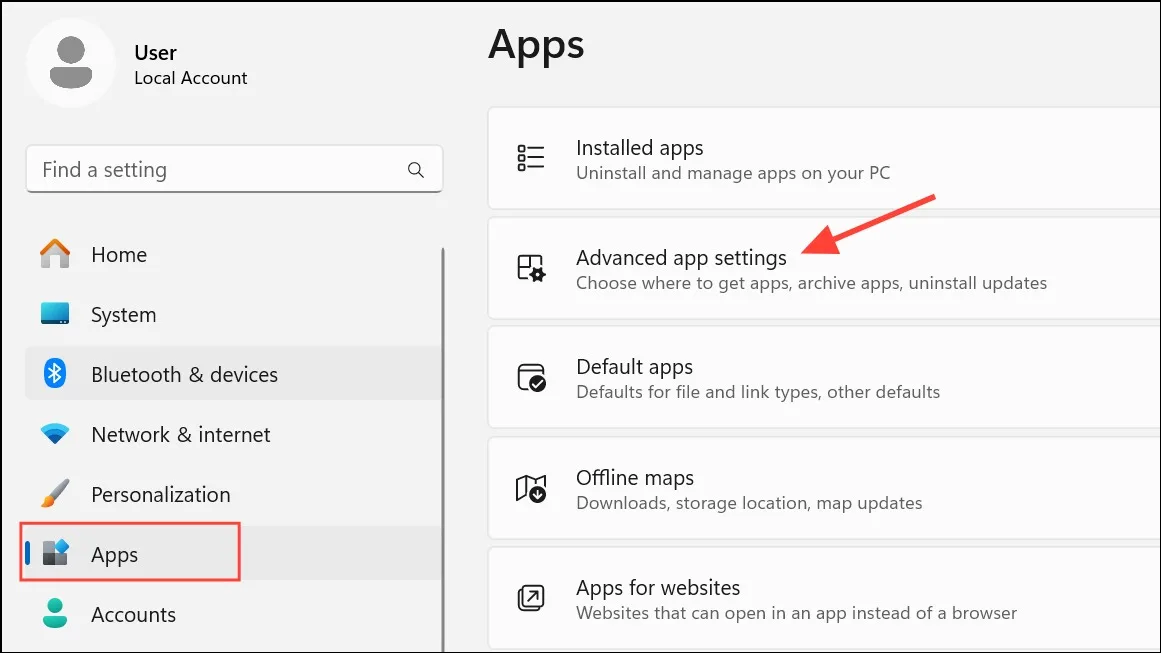Click the Advanced app settings gear icon
1161x653 pixels.
(x=531, y=268)
